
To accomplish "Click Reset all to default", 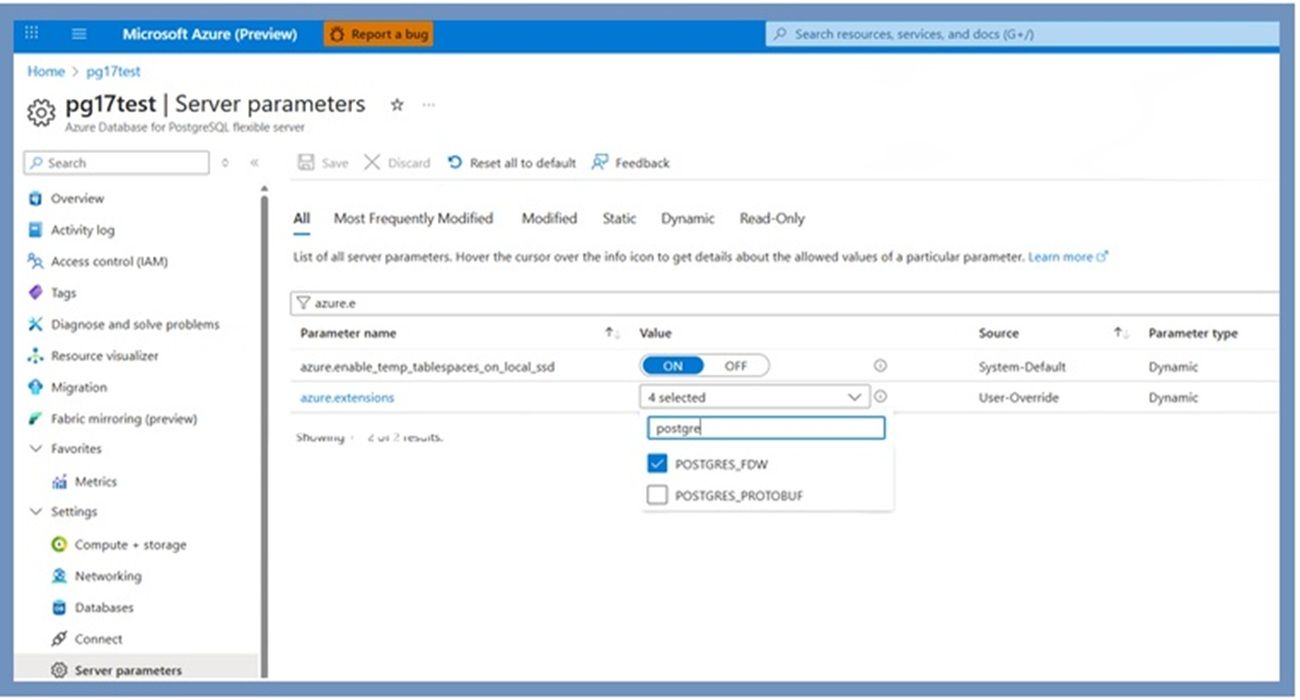I will coord(511,163).
